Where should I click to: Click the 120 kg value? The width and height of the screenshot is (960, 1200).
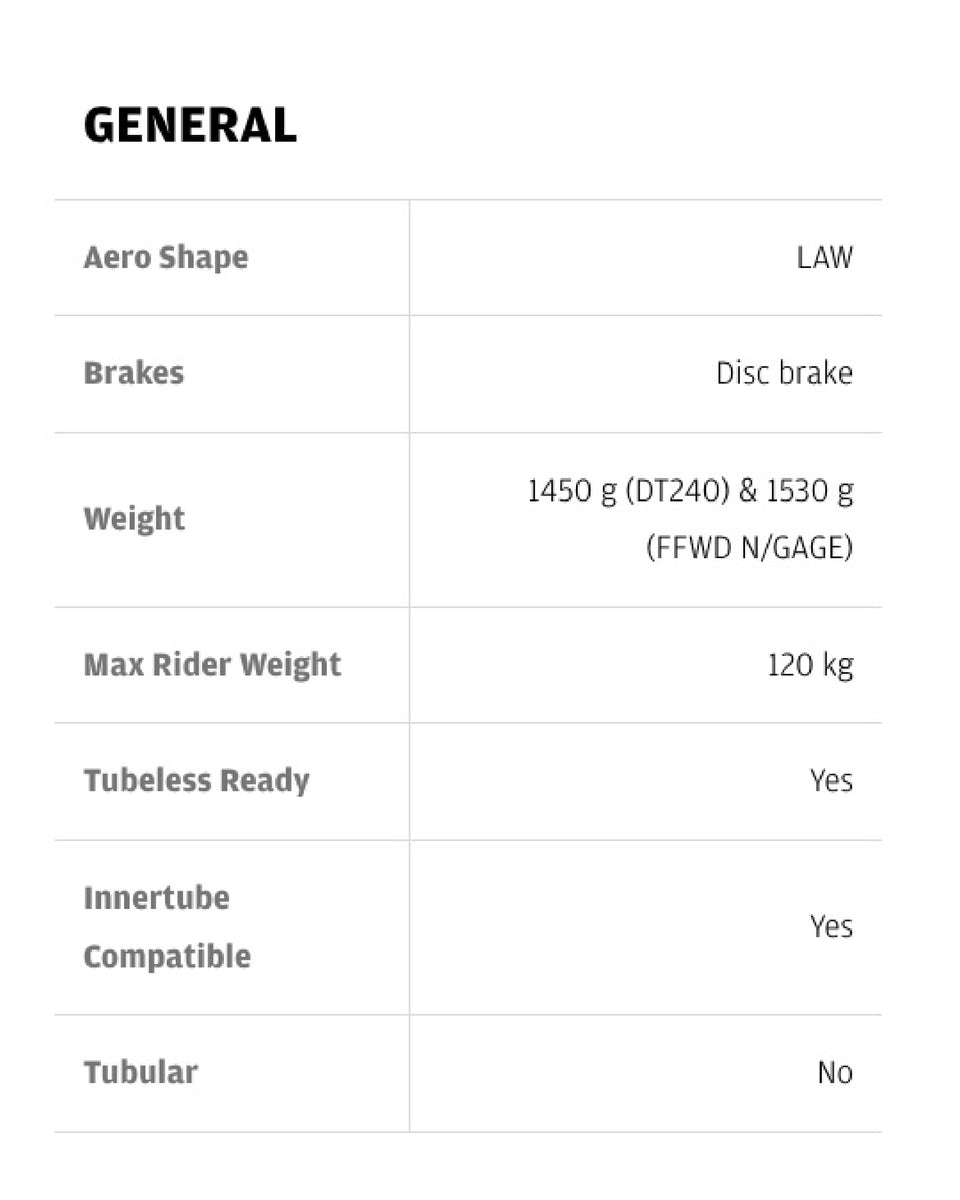coord(811,666)
